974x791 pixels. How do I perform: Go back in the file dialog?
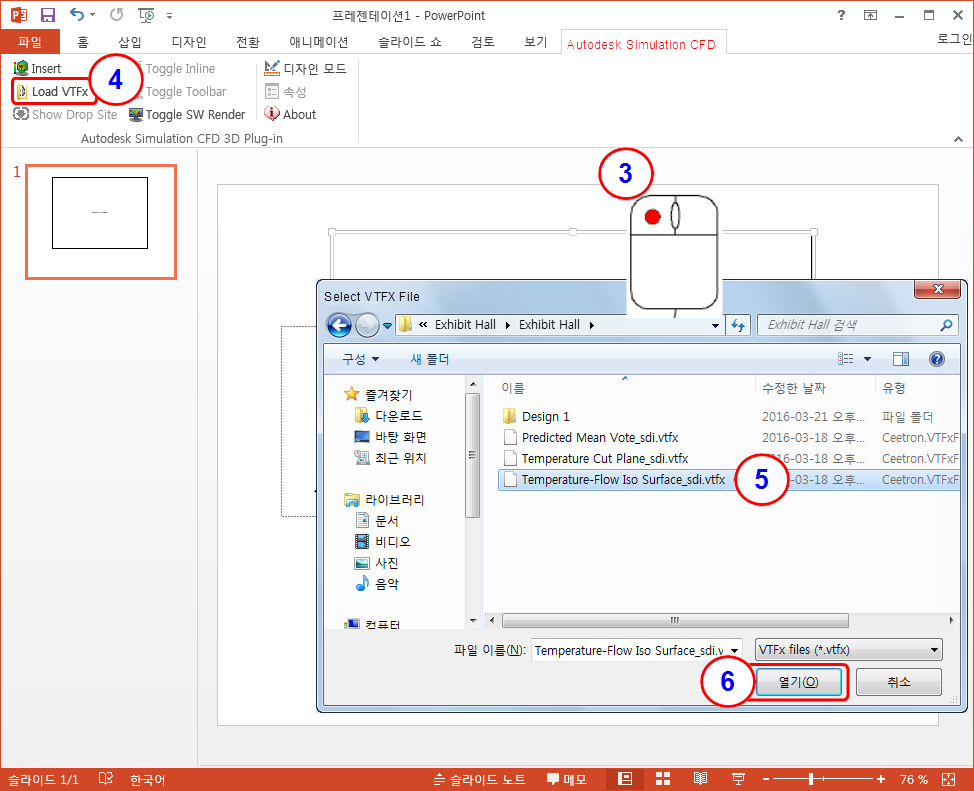point(339,325)
